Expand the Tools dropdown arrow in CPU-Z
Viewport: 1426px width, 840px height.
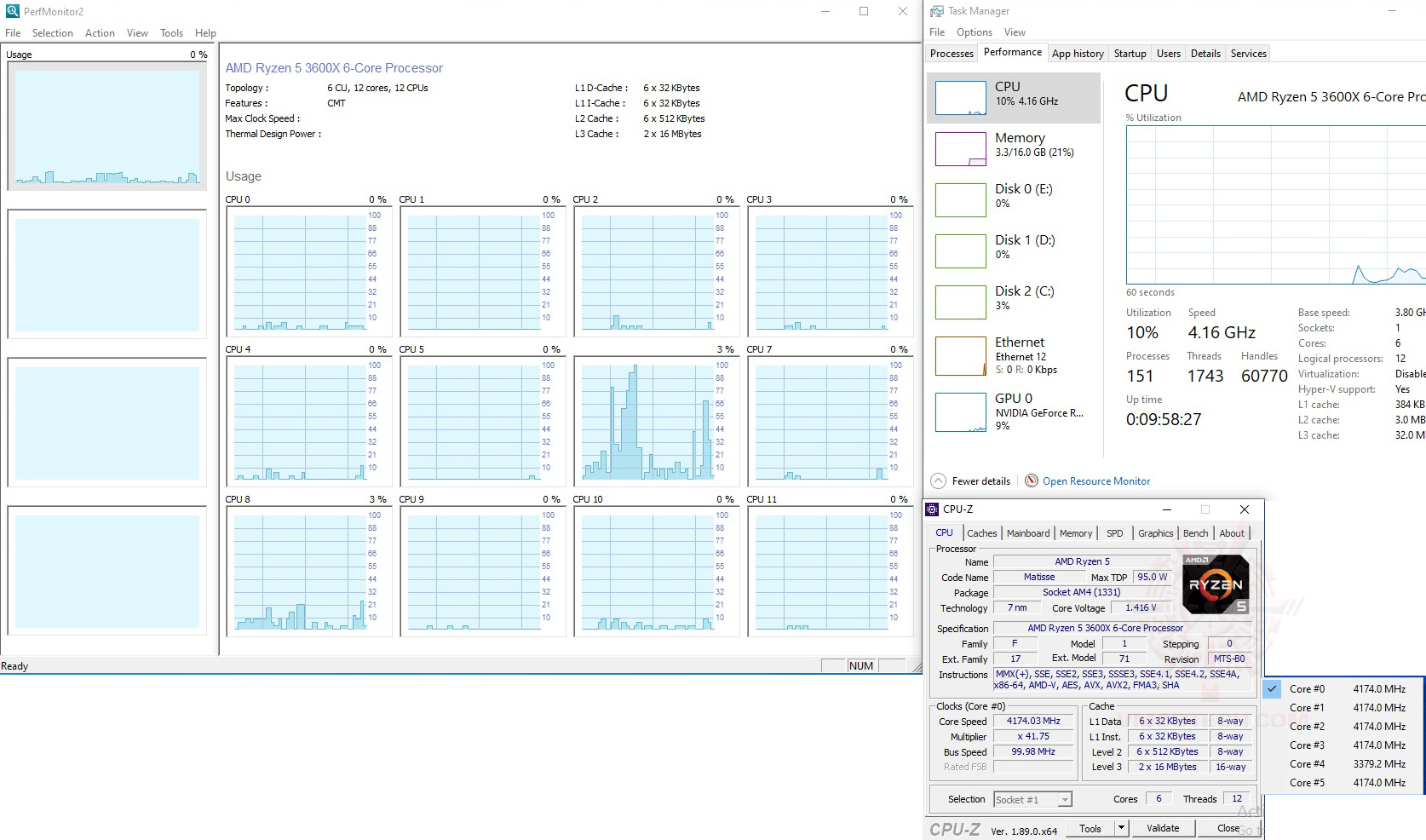[x=1121, y=828]
